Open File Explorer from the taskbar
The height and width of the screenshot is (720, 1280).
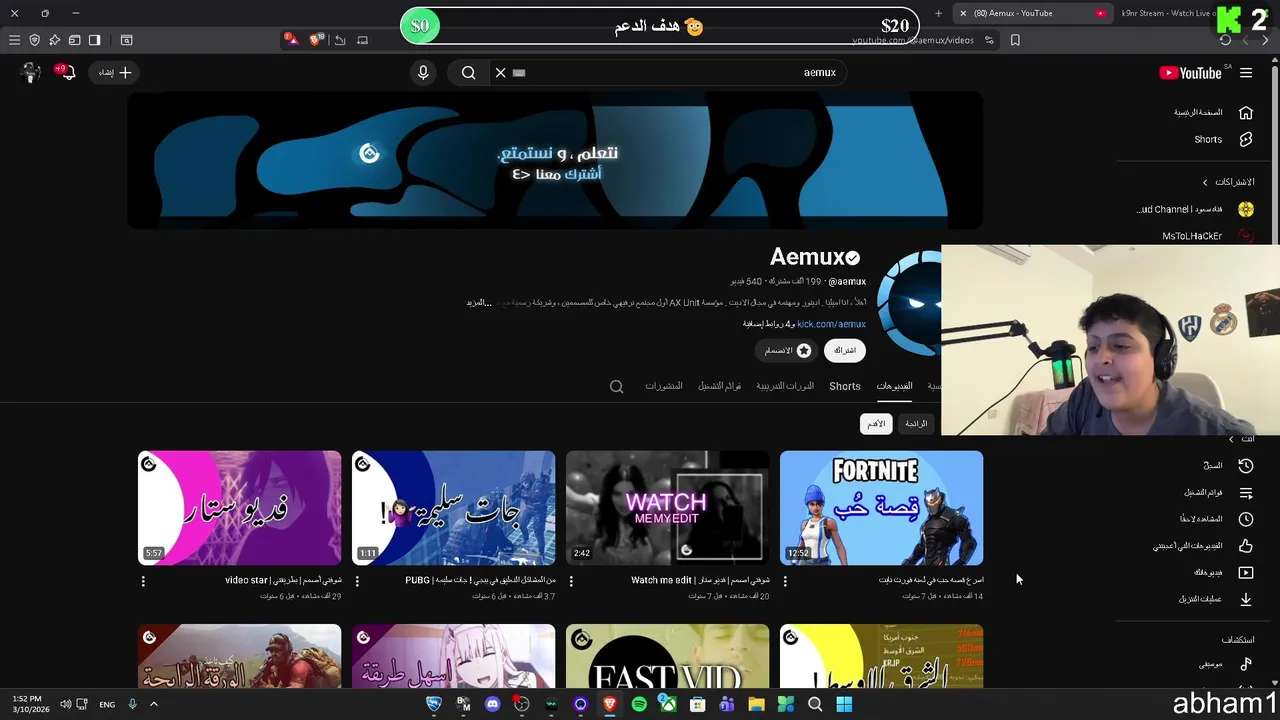(756, 705)
